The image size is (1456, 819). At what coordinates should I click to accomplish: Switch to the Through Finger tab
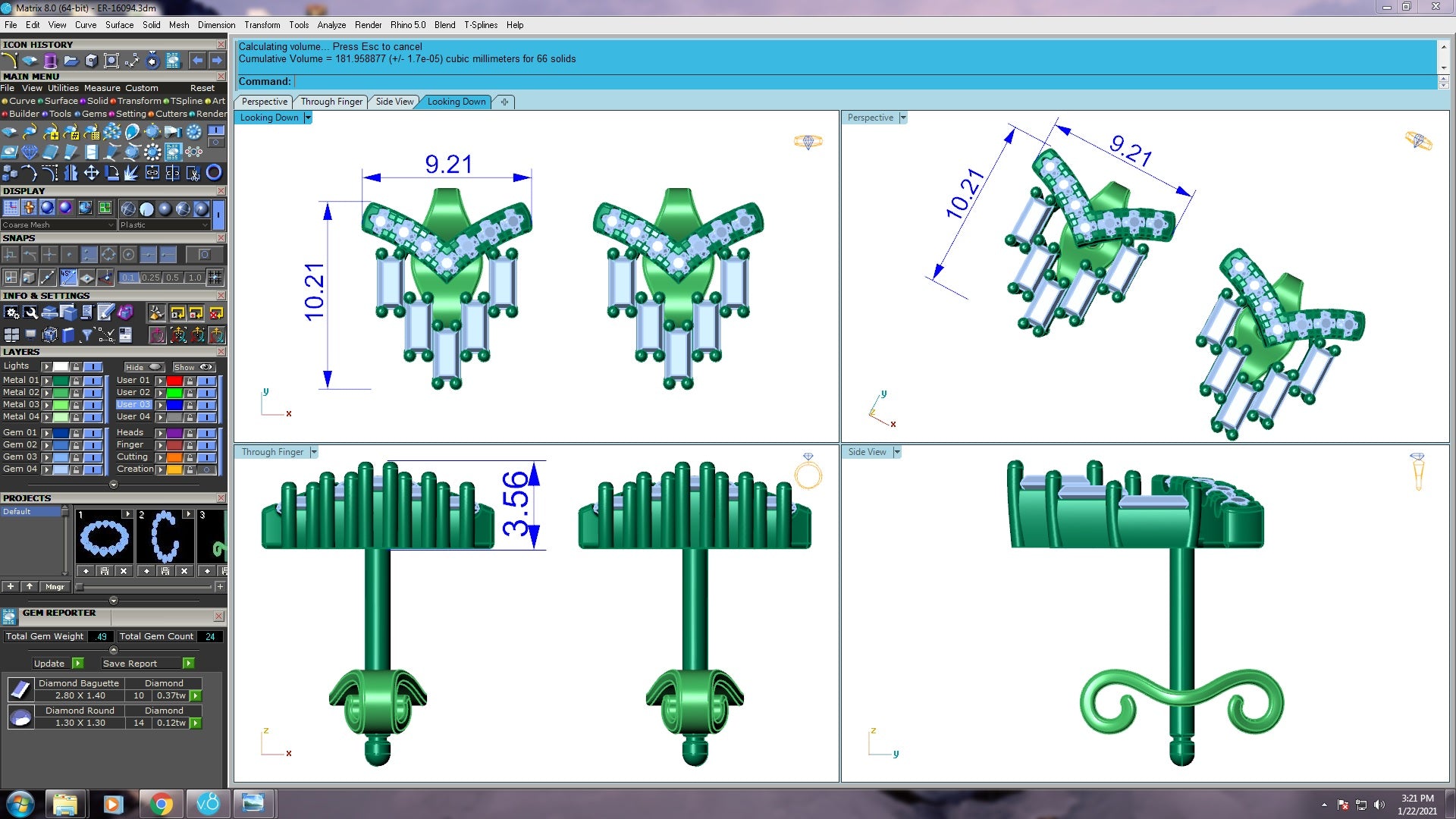(331, 102)
